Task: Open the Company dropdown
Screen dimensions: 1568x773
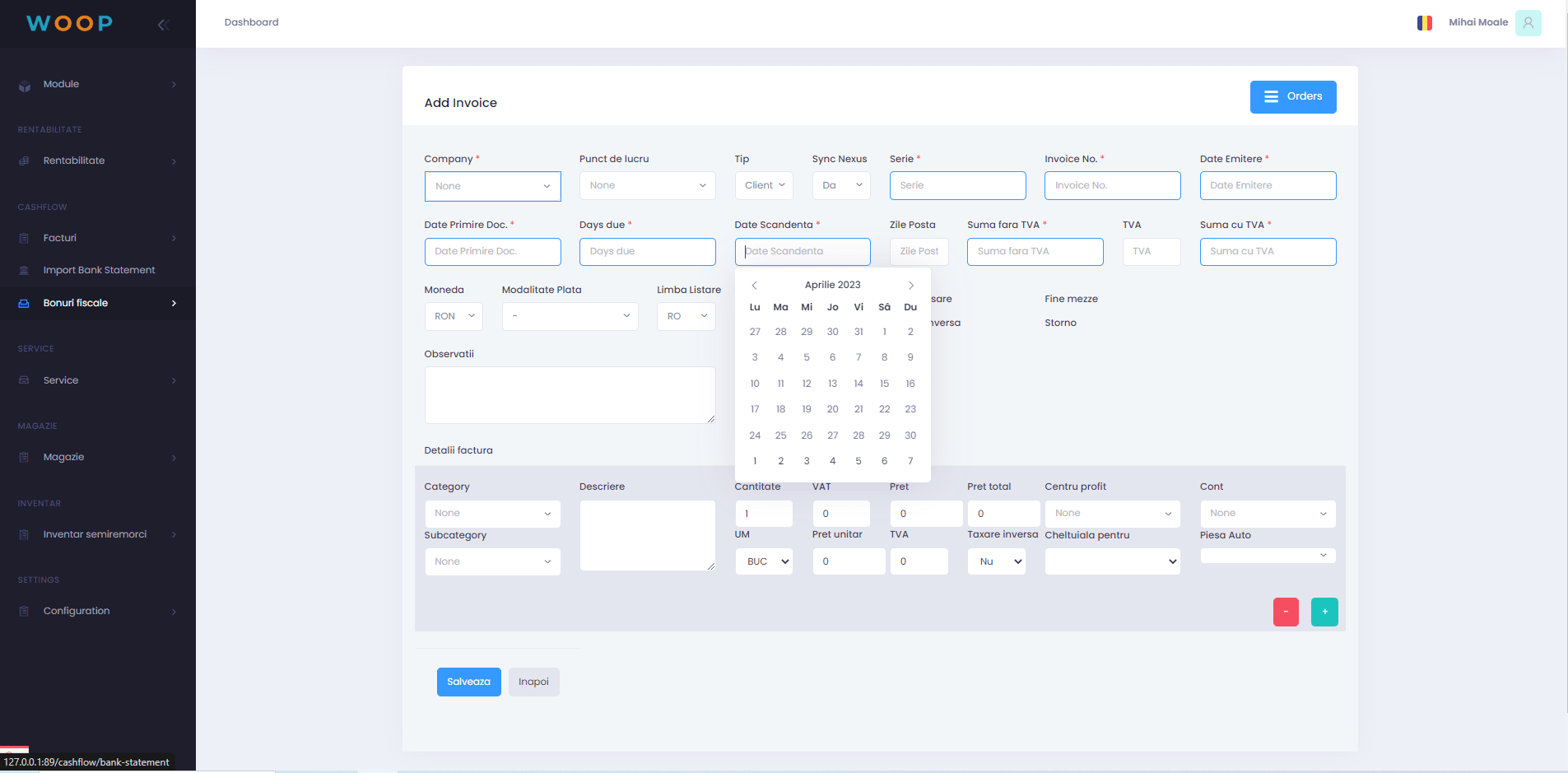Action: click(x=492, y=186)
